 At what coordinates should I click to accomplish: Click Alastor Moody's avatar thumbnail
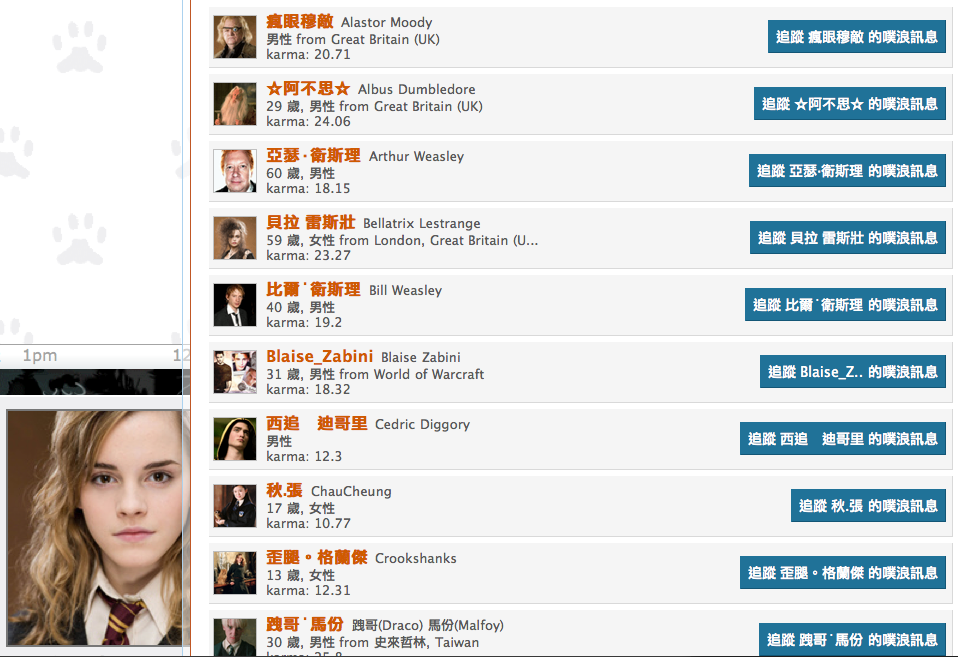pos(235,37)
